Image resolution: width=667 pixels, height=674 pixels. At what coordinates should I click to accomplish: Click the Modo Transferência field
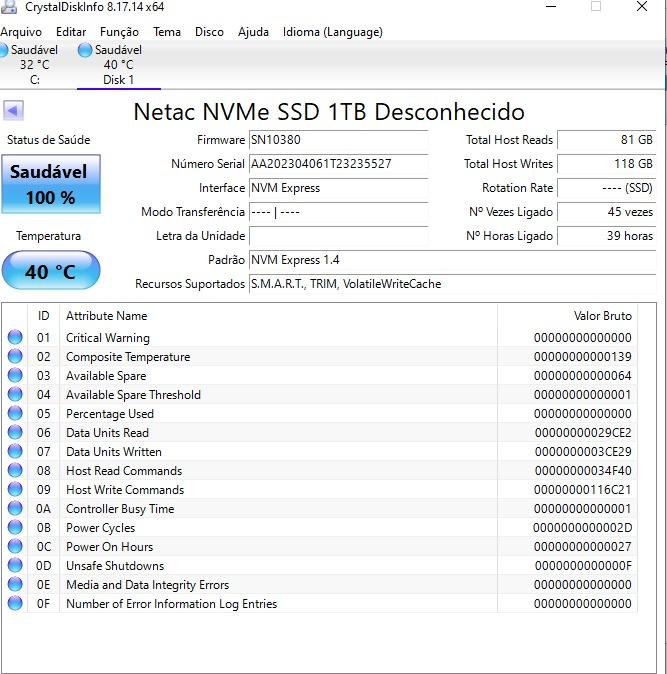coord(338,212)
